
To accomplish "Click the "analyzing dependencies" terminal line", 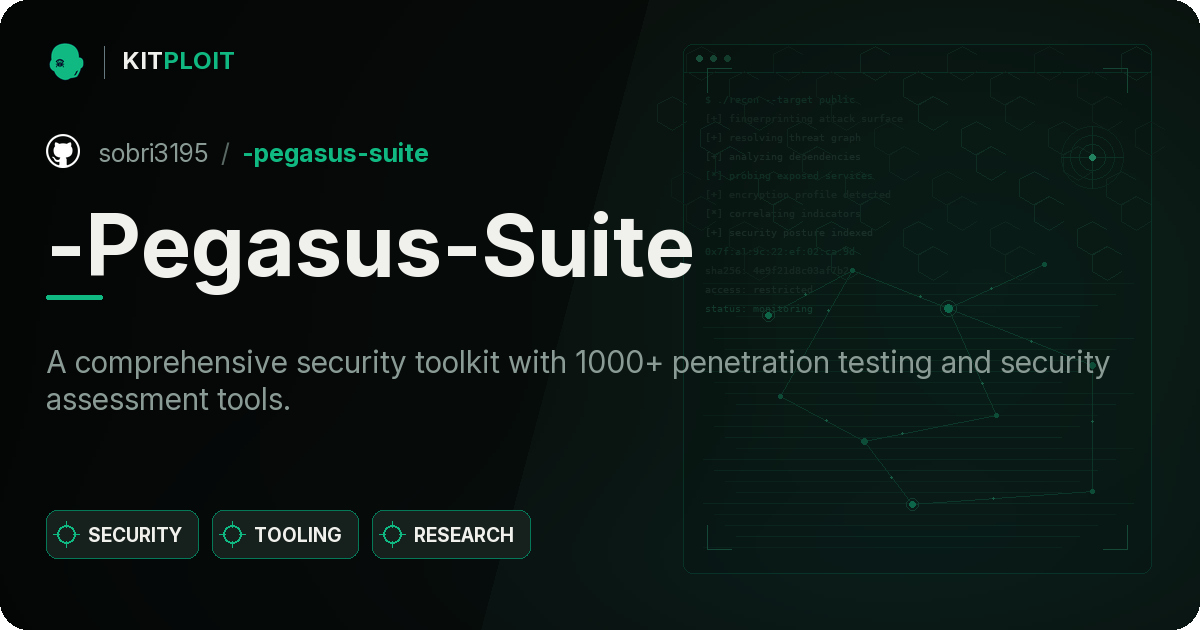I will tap(782, 157).
